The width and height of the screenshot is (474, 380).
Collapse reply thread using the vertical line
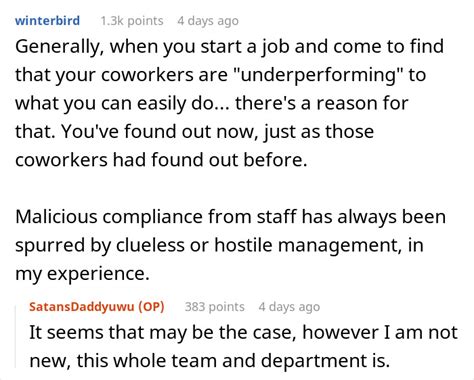tap(16, 337)
